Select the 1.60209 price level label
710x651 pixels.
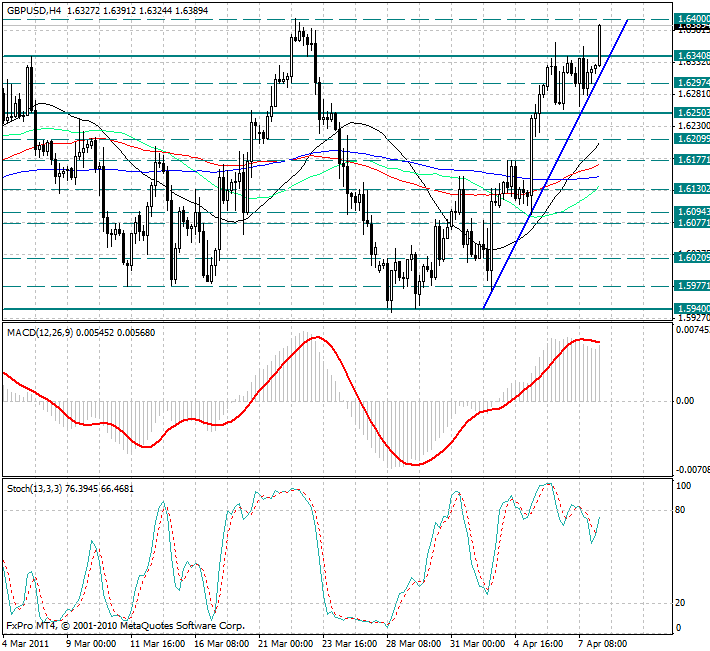[x=692, y=258]
